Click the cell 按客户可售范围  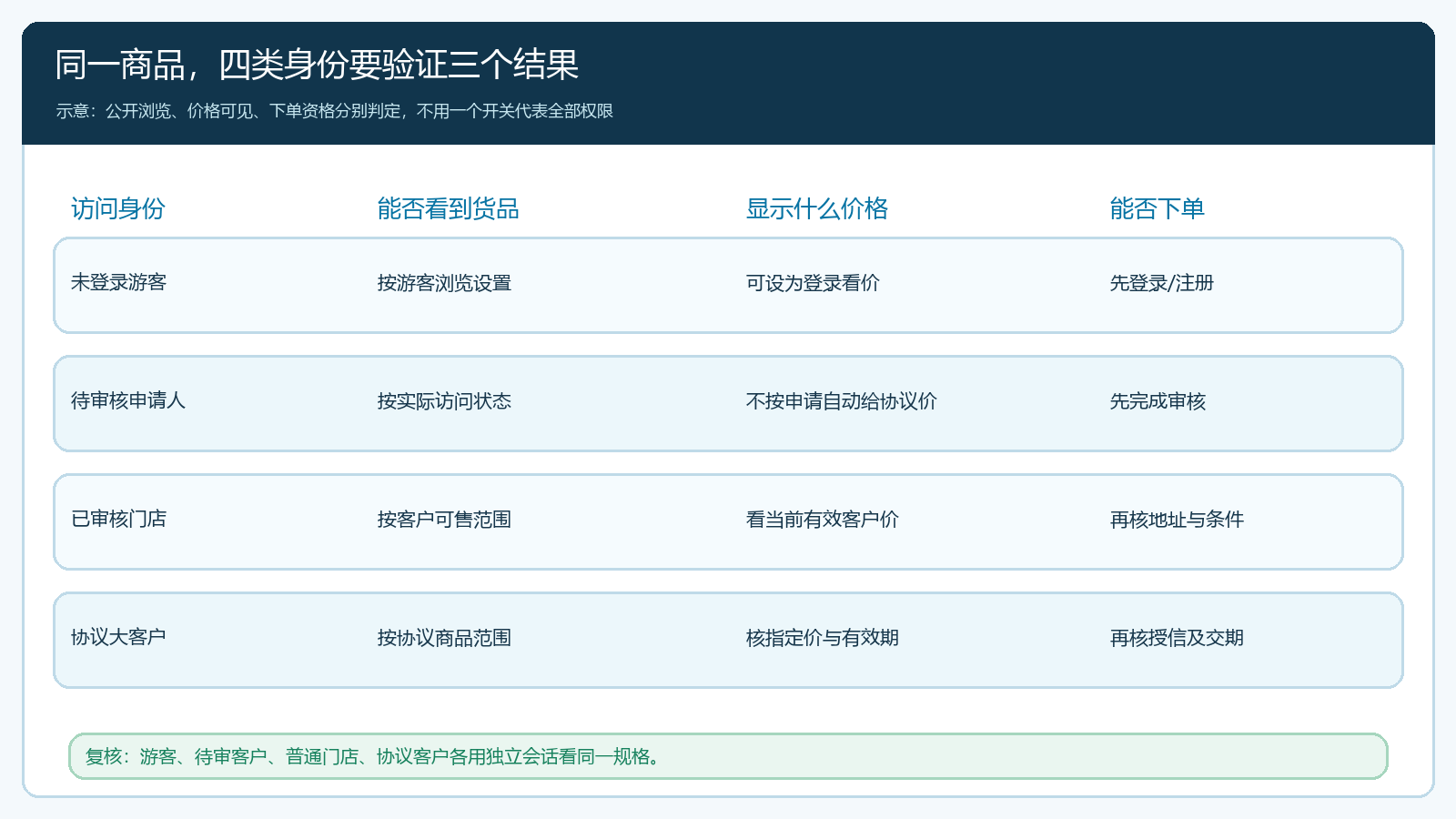click(444, 520)
